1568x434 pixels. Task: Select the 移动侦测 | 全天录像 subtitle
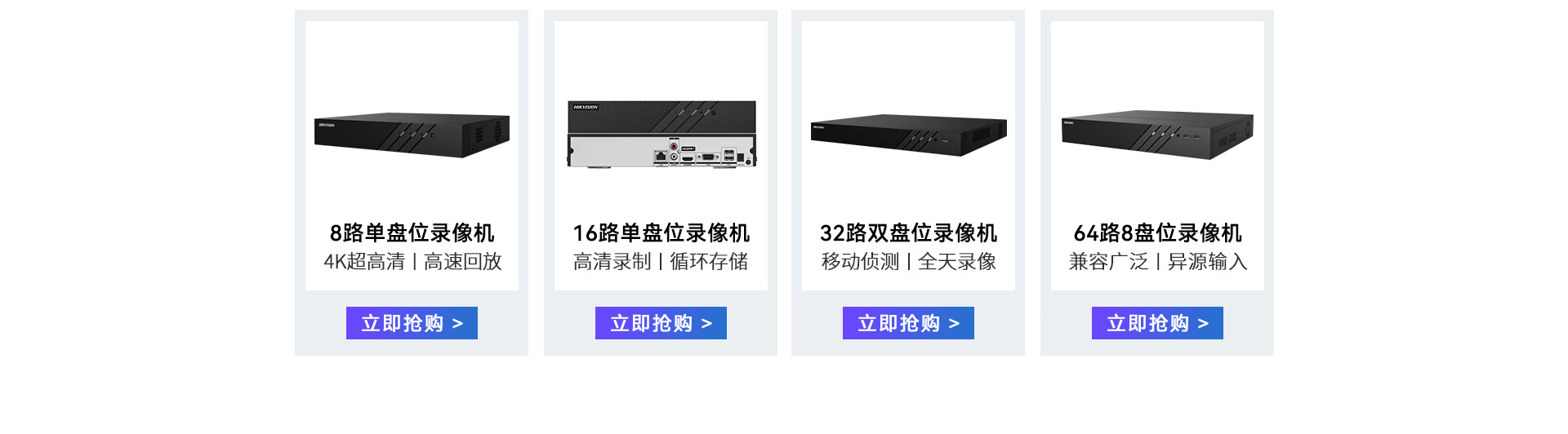[x=908, y=262]
